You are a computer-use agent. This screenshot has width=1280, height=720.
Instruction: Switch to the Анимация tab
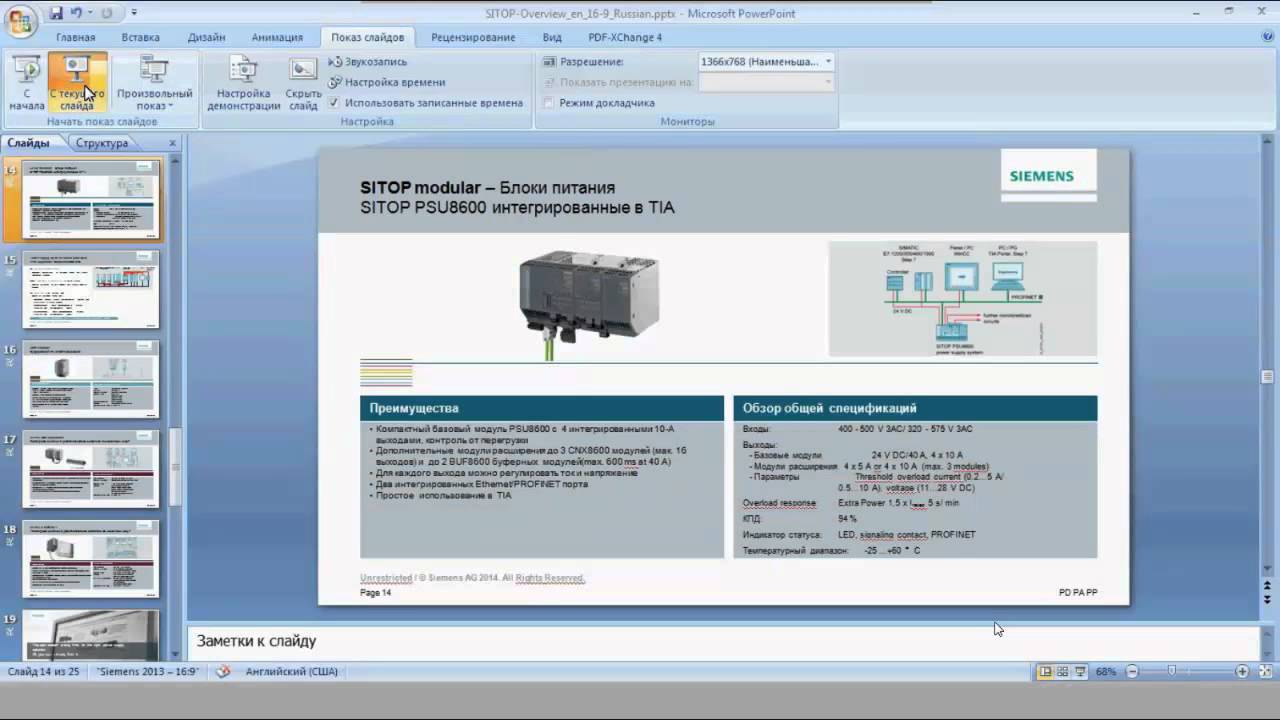point(277,37)
